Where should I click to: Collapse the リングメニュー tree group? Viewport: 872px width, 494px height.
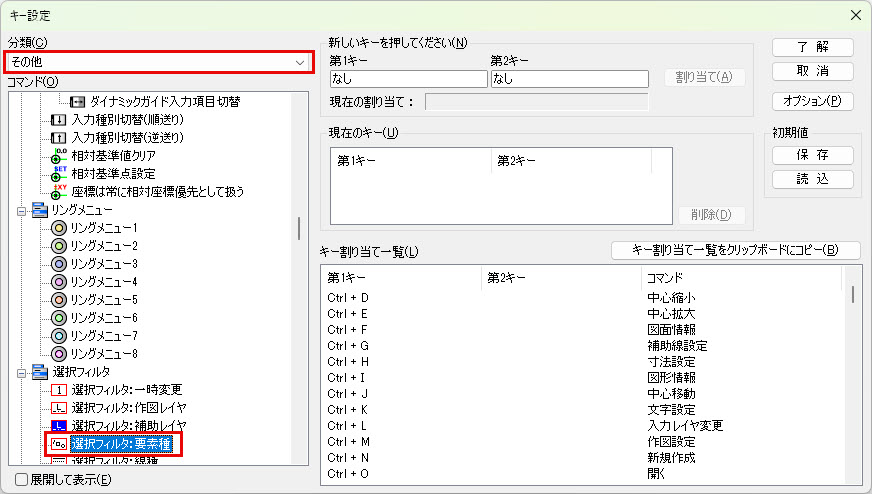(21, 211)
